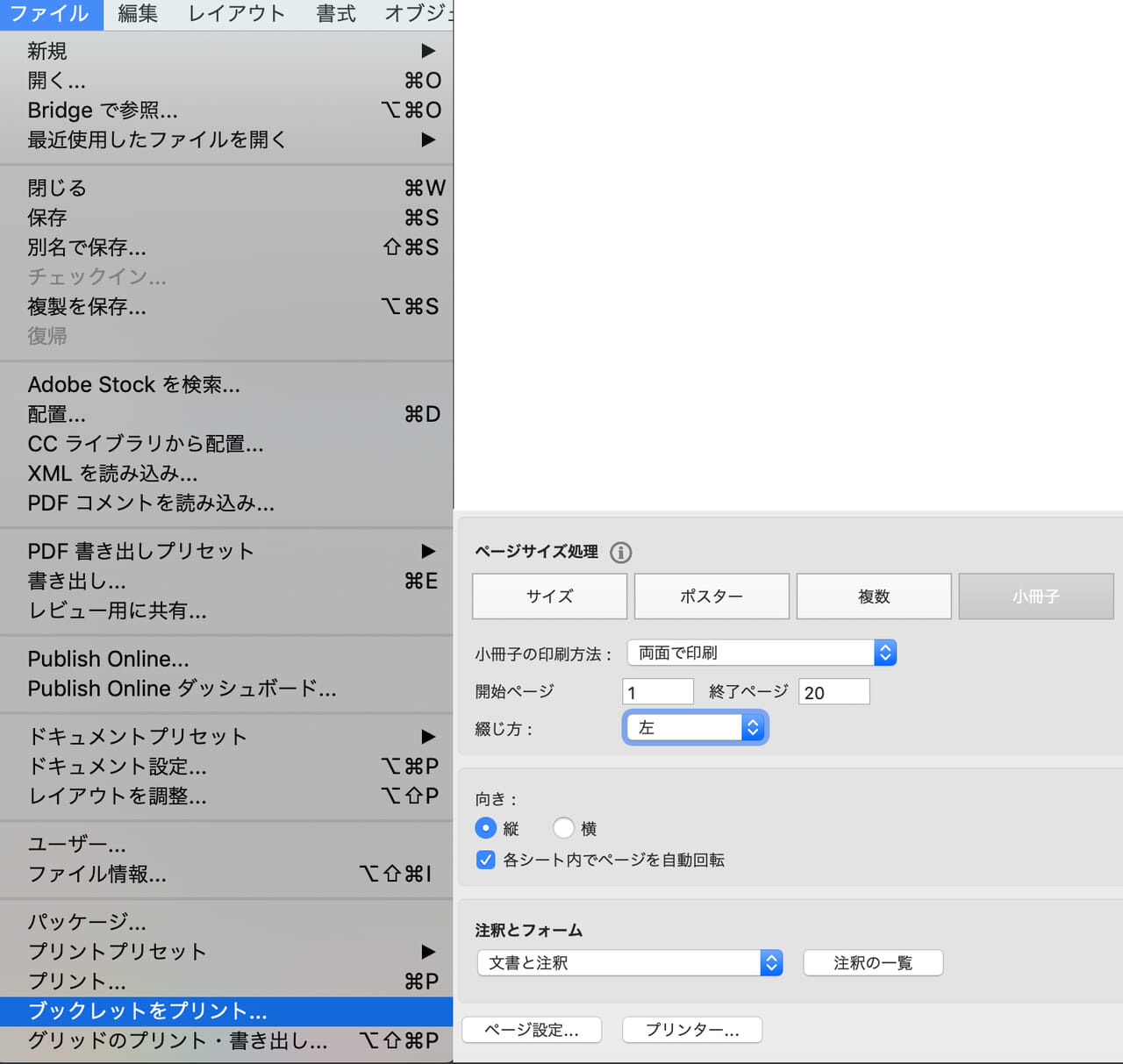Choose ファイル情報... menu item
Viewport: 1123px width, 1064px height.
click(x=226, y=874)
